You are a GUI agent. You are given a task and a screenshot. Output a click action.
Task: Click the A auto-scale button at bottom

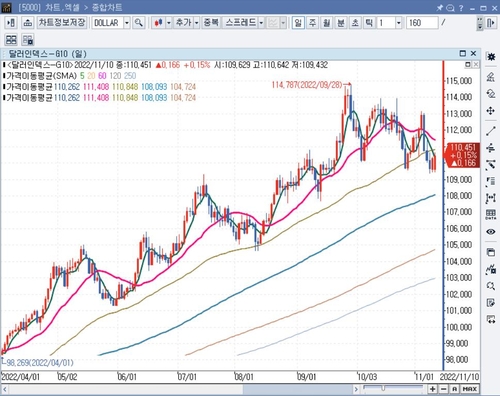pos(454,389)
